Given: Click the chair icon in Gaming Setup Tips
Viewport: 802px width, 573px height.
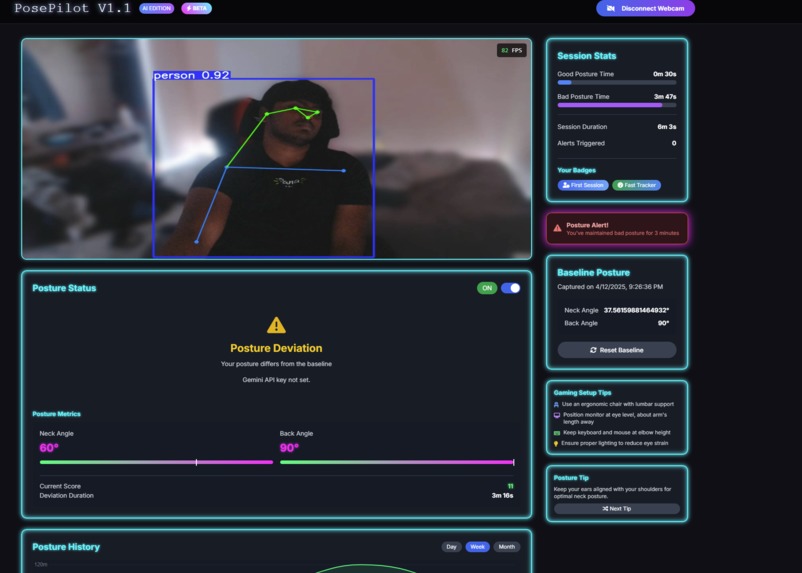Looking at the screenshot, I should click(x=556, y=405).
